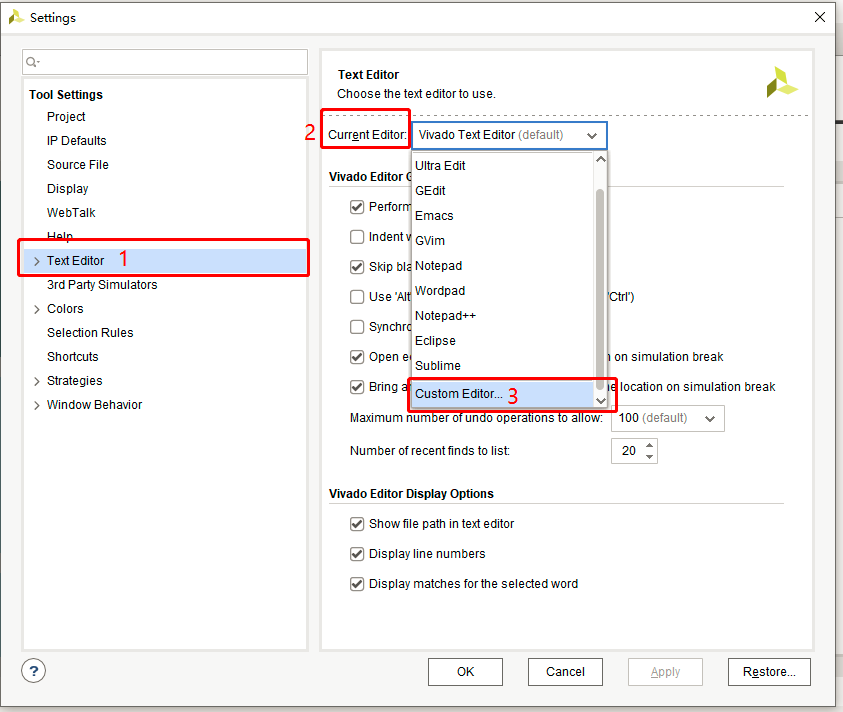Choose Sublime in the editor list

coord(503,366)
